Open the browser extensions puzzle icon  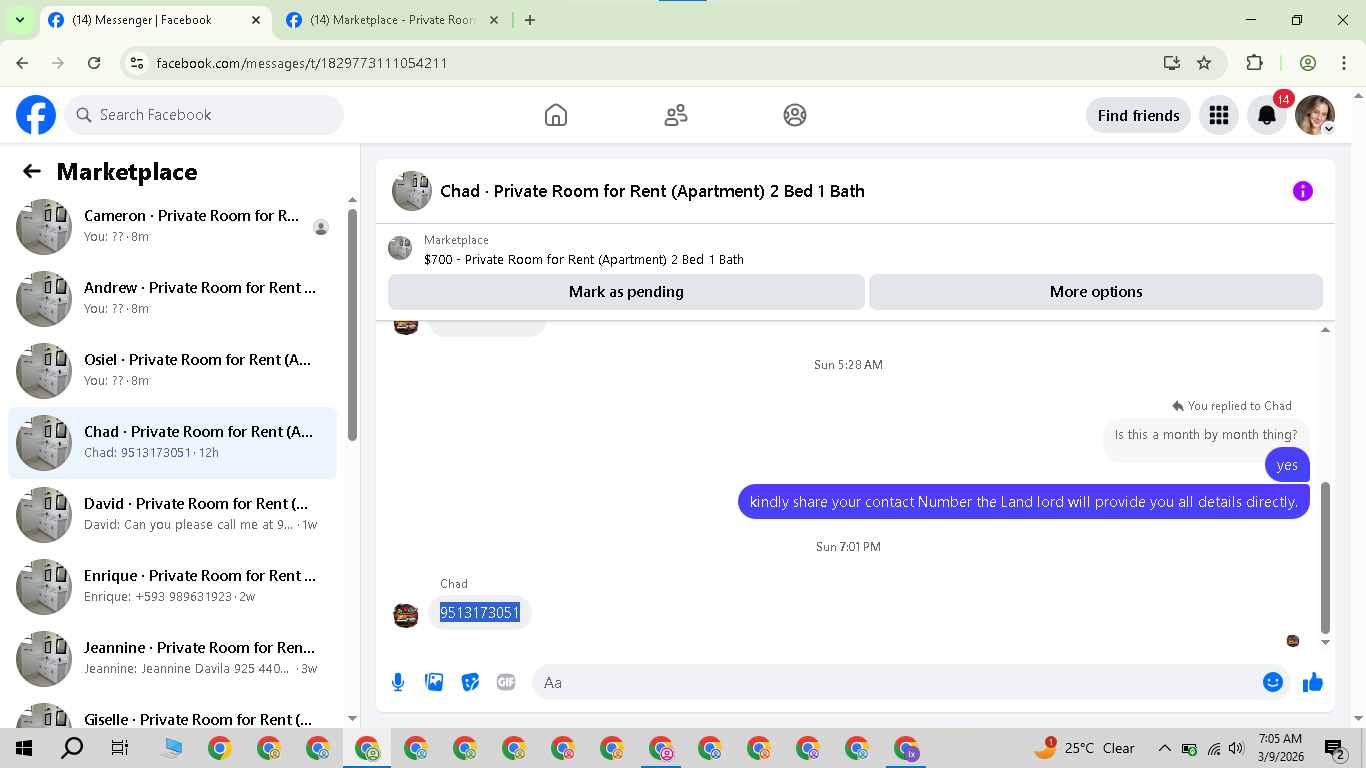[1254, 63]
